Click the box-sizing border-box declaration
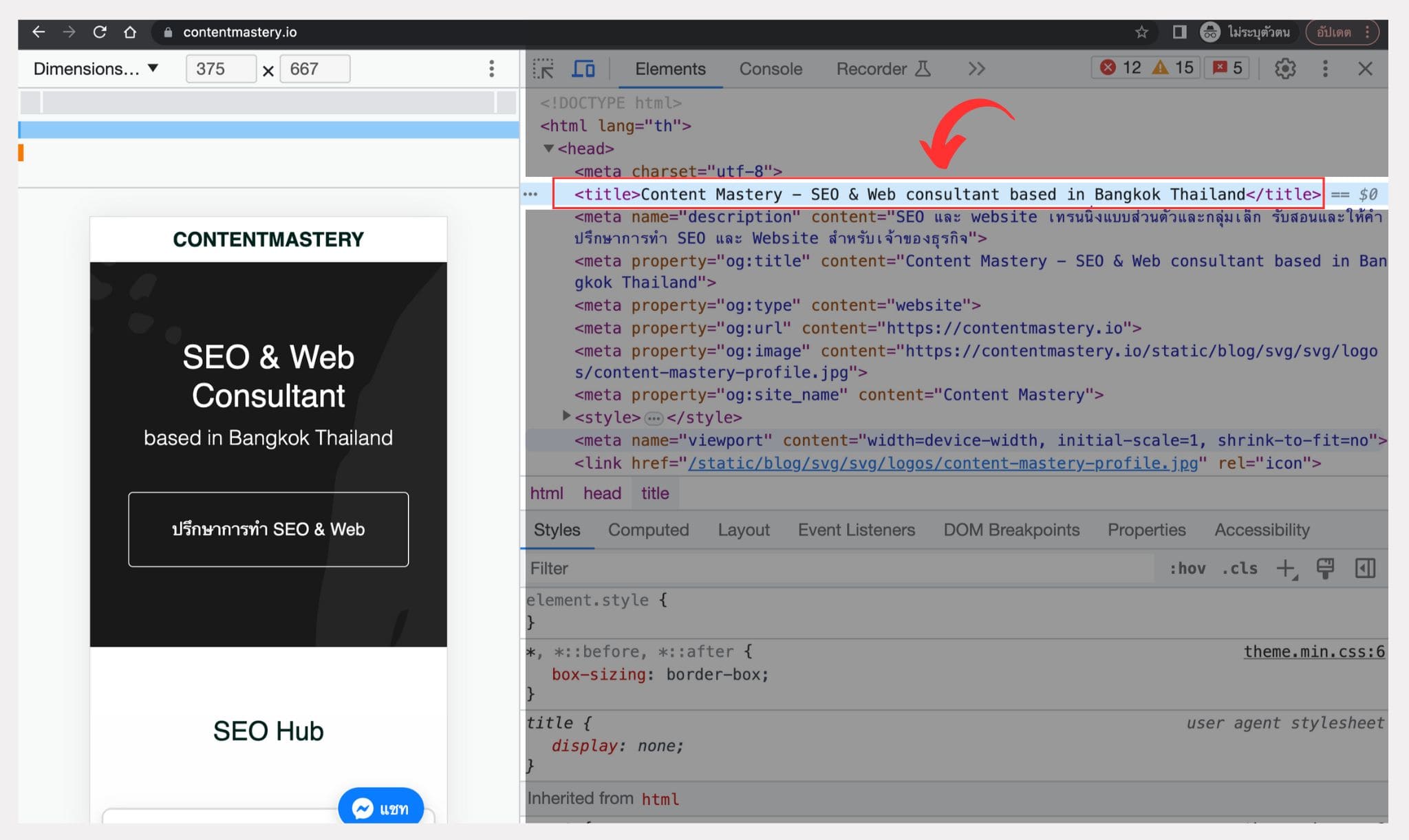1409x840 pixels. pyautogui.click(x=660, y=674)
